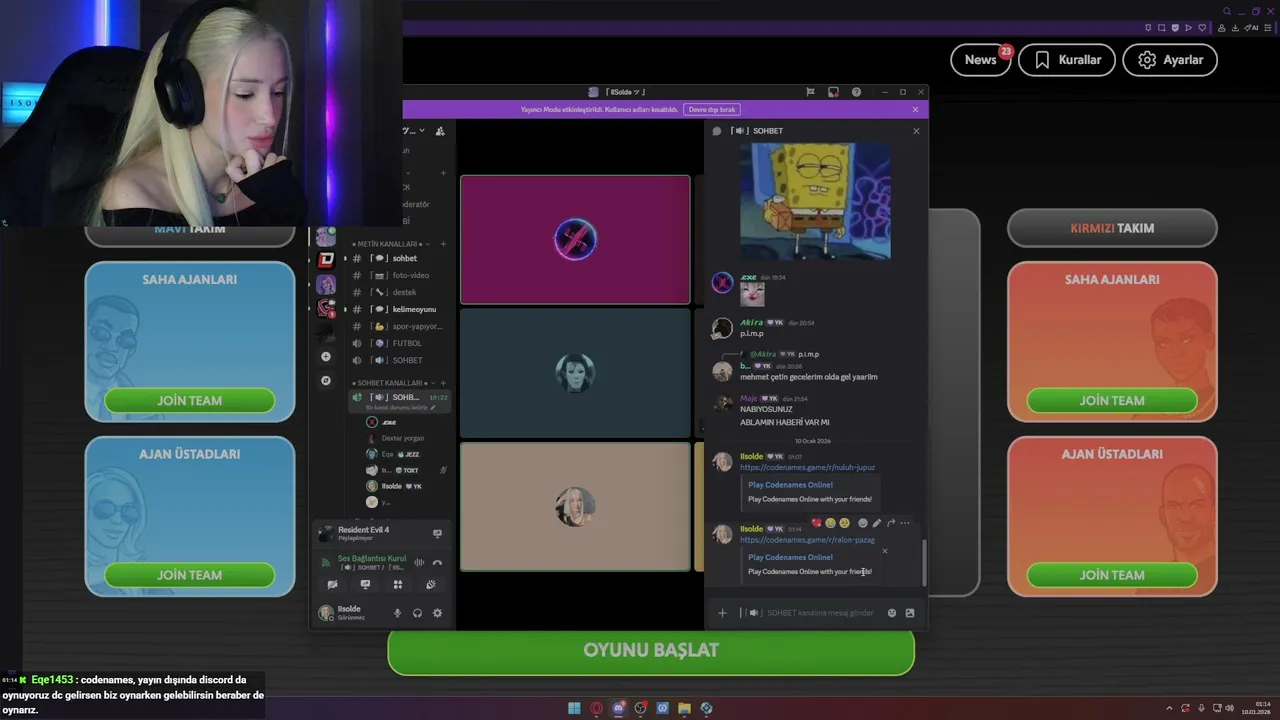Remove the second Codenames embed with X
1280x720 pixels.
tap(884, 551)
